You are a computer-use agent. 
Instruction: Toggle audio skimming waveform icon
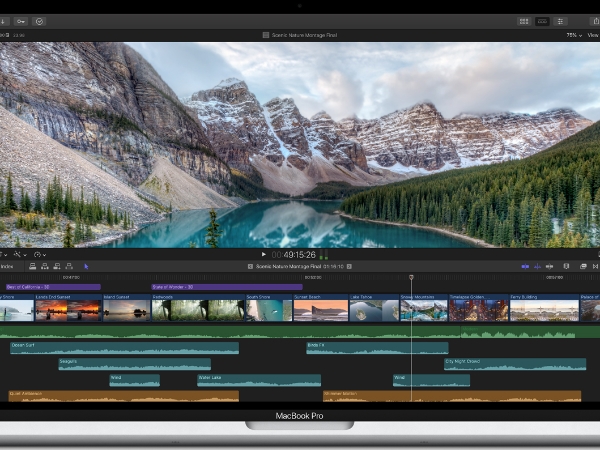point(537,266)
